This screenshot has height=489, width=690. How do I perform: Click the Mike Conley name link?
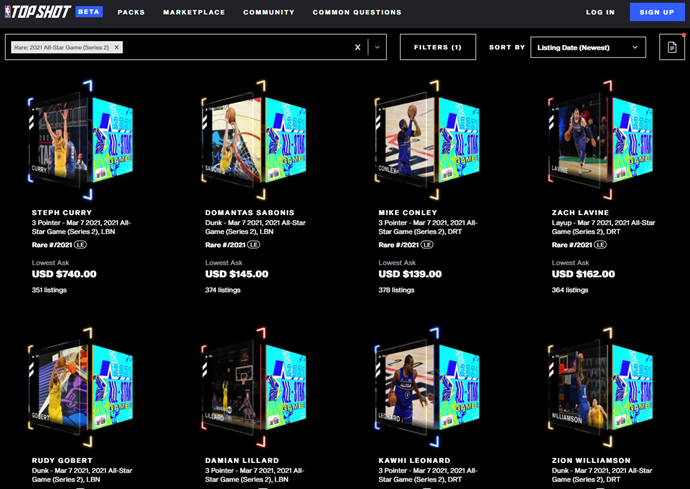coord(407,213)
